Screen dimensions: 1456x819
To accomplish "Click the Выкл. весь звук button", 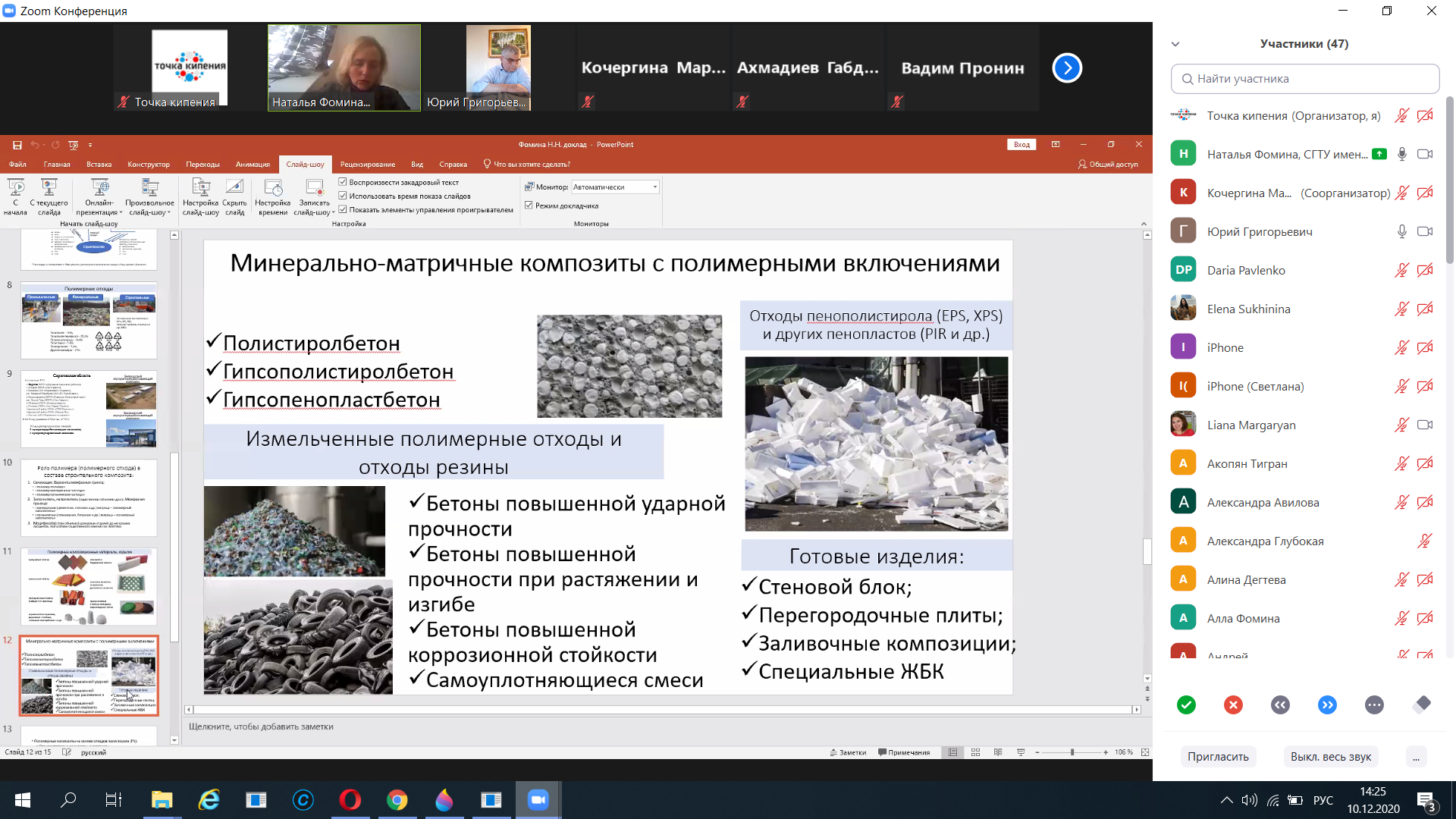I will [x=1330, y=756].
